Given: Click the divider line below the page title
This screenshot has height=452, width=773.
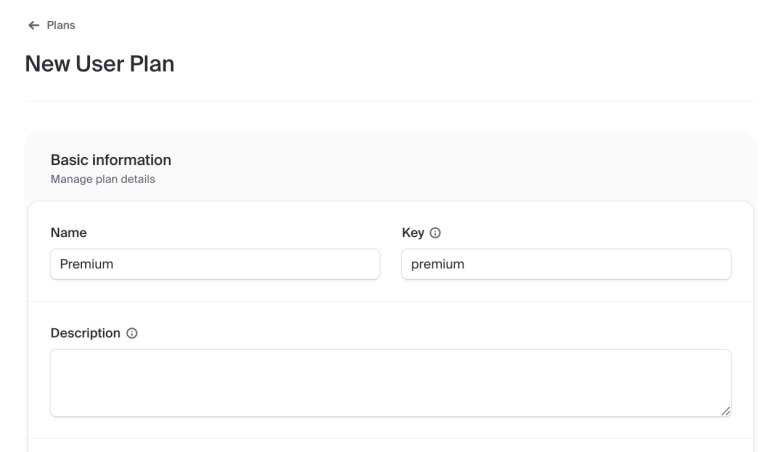Looking at the screenshot, I should point(390,102).
